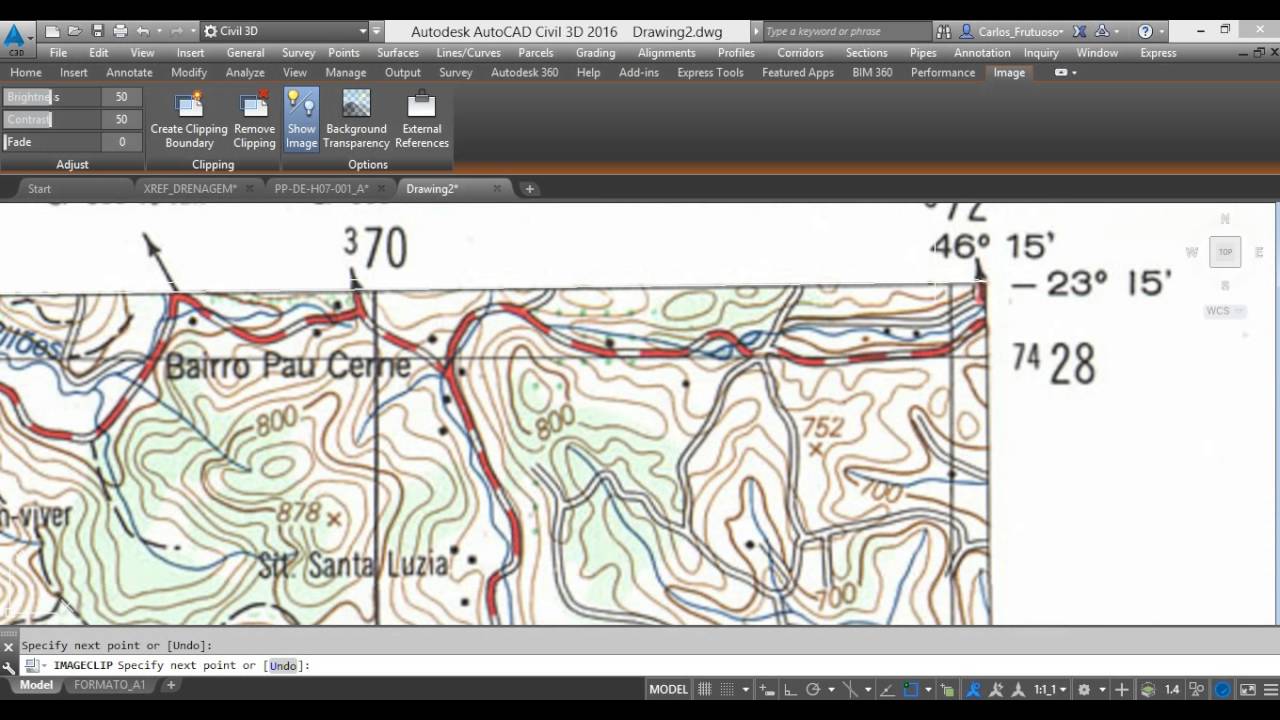The height and width of the screenshot is (720, 1280).
Task: Close the Drawing2 file tab
Action: click(497, 188)
